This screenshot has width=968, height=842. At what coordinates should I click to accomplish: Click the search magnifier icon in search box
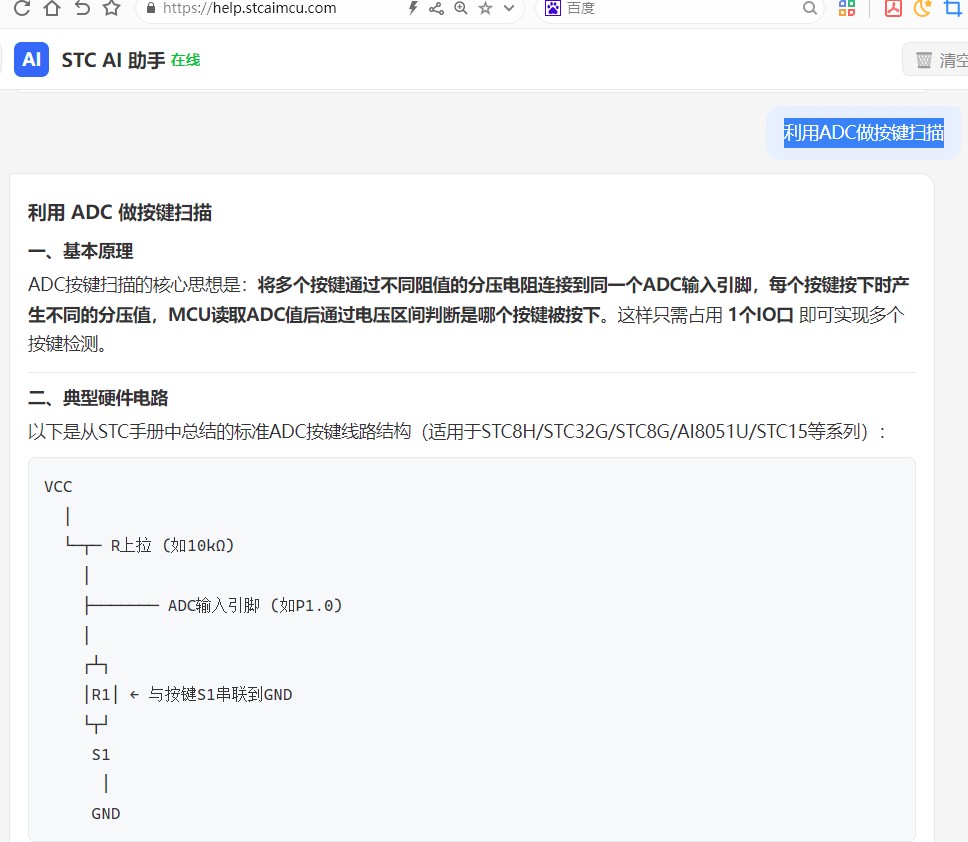tap(809, 8)
